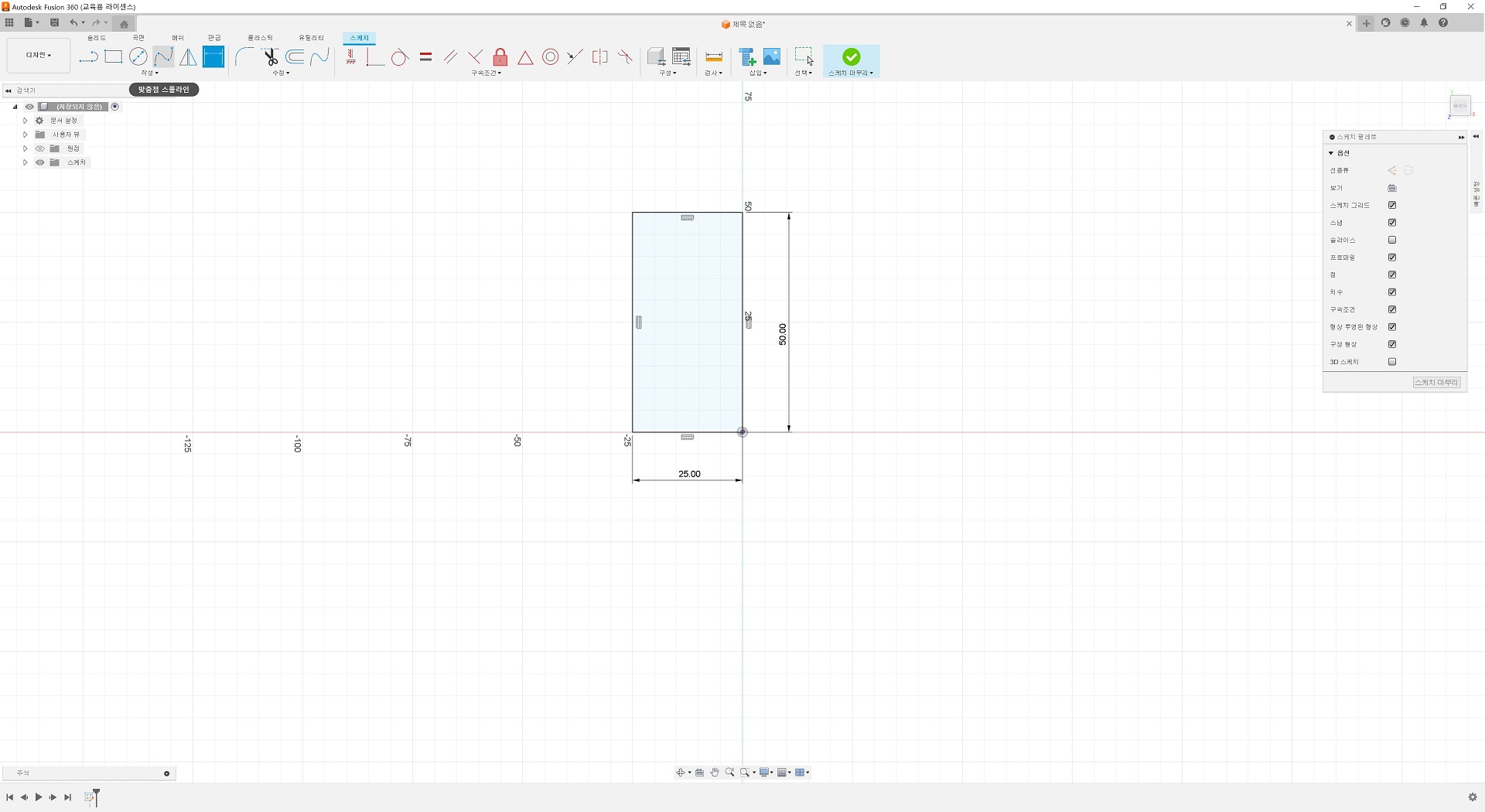Image resolution: width=1485 pixels, height=812 pixels.
Task: Play the timeline animation
Action: point(38,797)
